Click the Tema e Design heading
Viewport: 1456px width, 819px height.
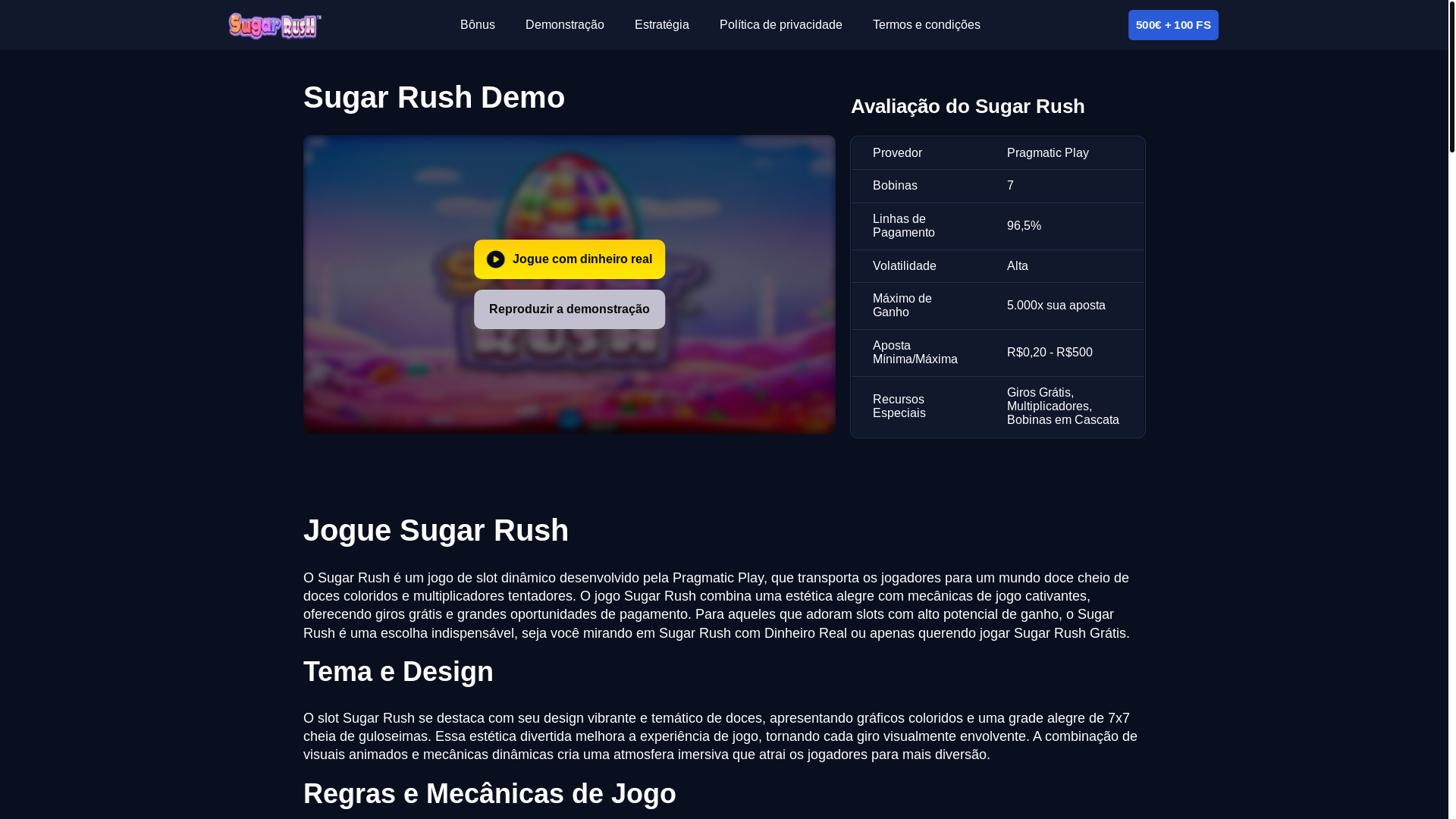[x=398, y=672]
